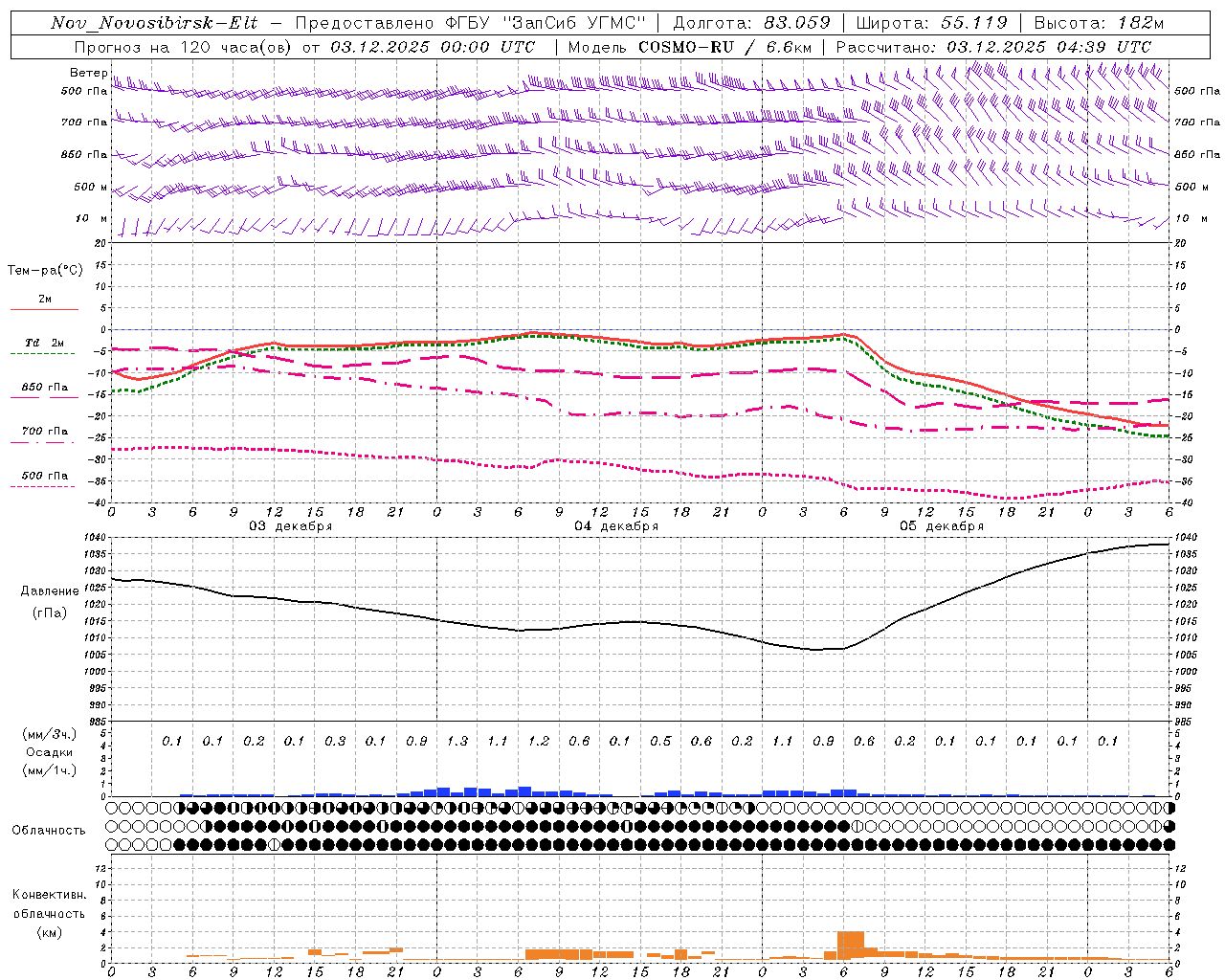Click the 500 гПа temperature legend entry
1225x980 pixels.
pos(45,476)
